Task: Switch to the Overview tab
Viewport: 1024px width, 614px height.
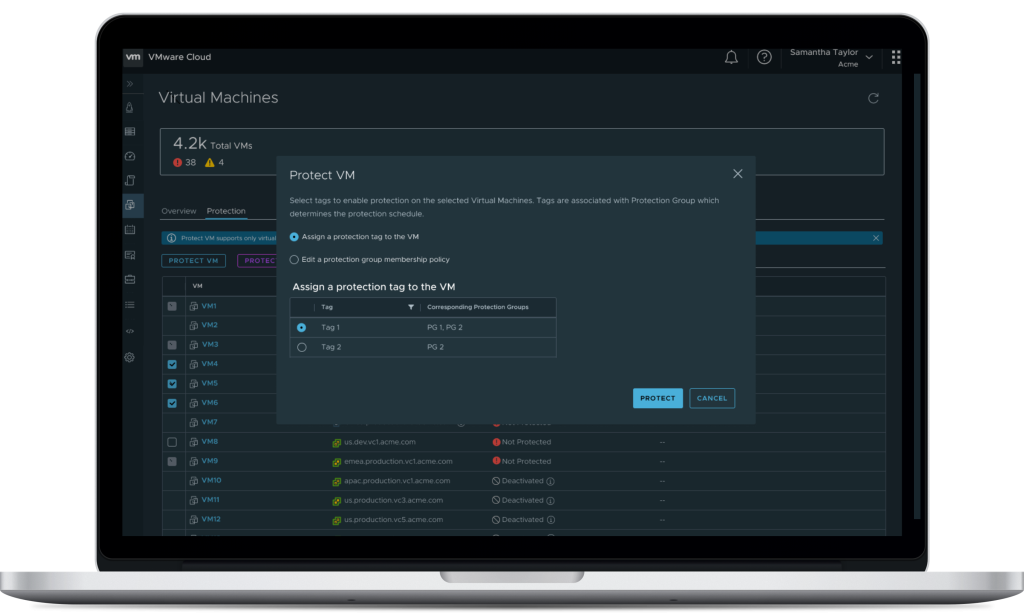Action: click(178, 211)
